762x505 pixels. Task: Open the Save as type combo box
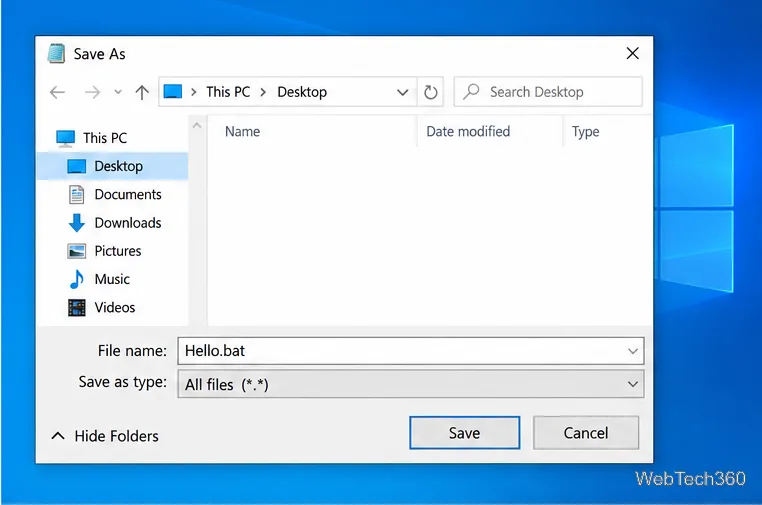(411, 384)
